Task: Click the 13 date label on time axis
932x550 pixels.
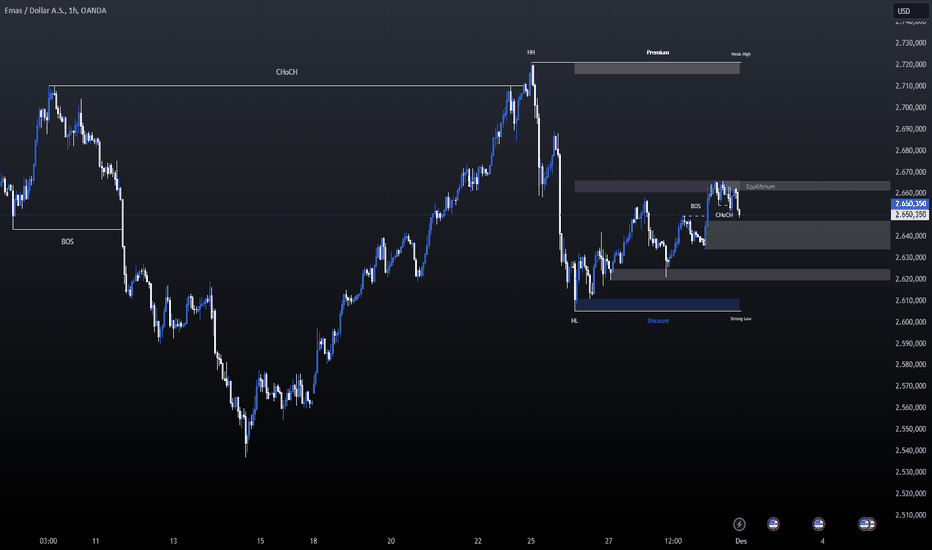Action: click(173, 541)
